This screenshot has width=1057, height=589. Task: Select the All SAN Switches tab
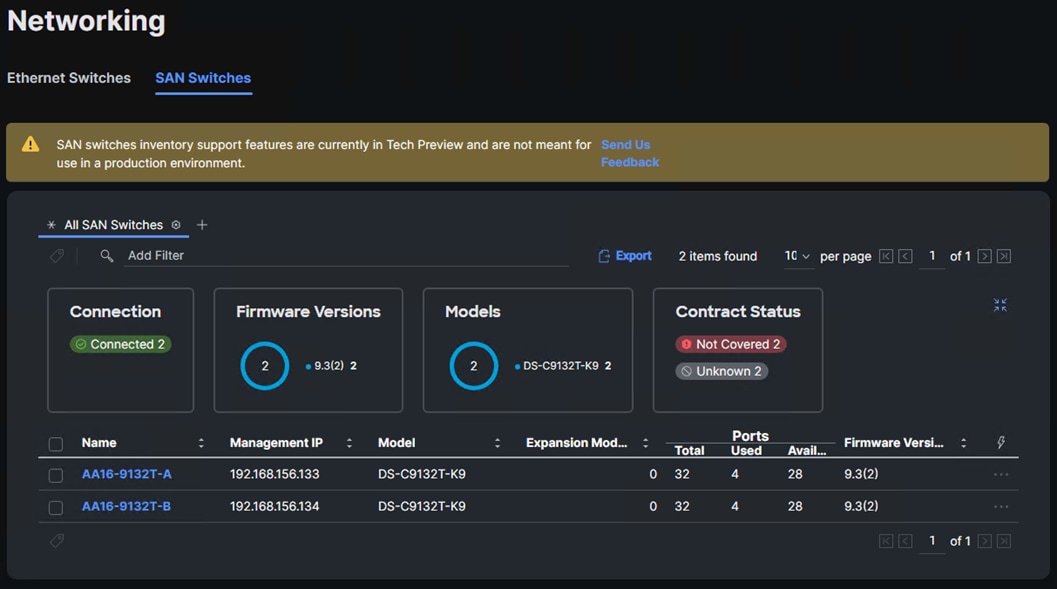(x=113, y=225)
